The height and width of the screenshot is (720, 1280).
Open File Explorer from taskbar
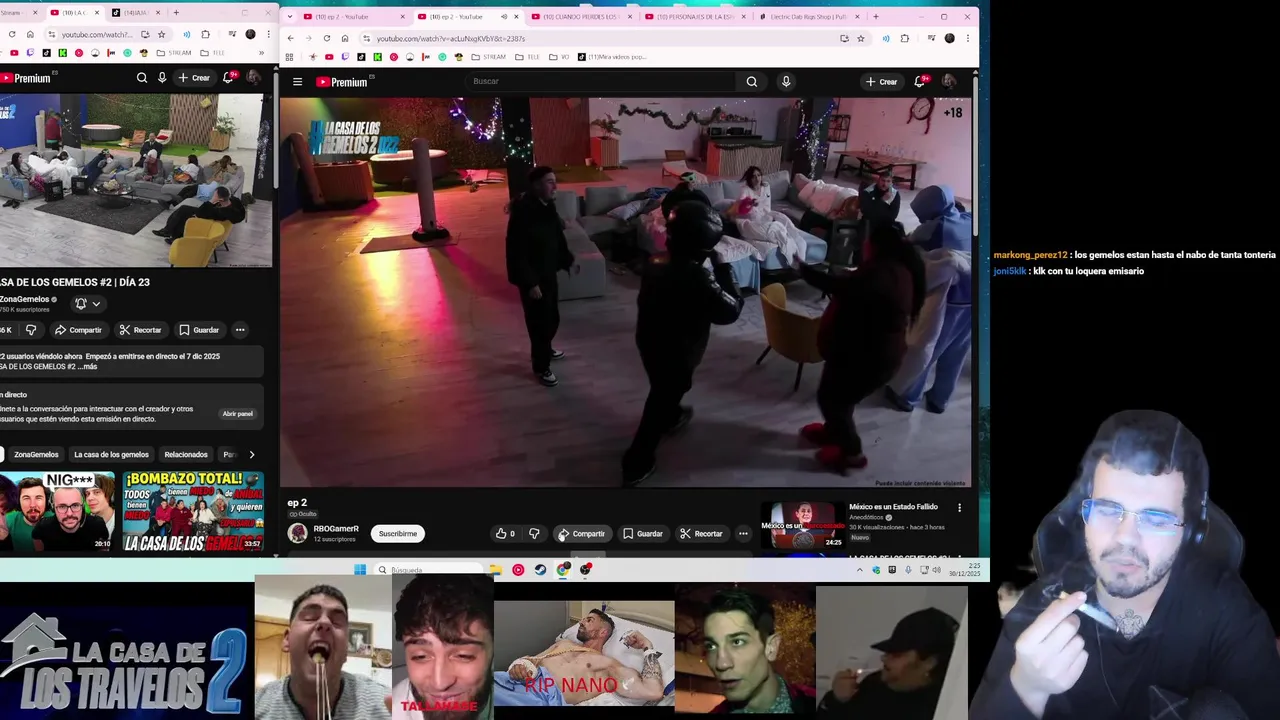[x=495, y=570]
